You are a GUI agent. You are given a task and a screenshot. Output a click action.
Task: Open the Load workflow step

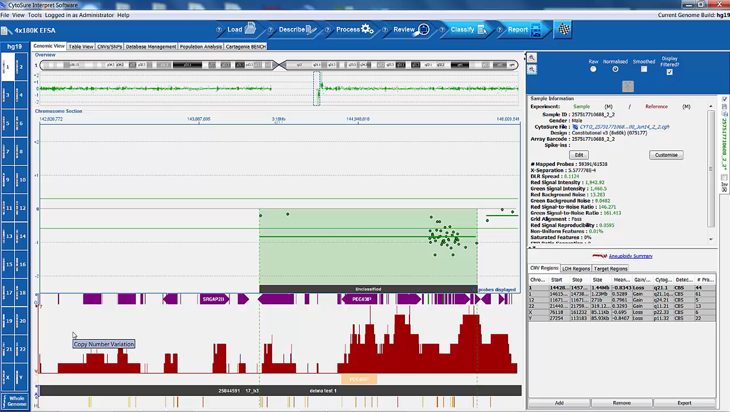pyautogui.click(x=241, y=29)
